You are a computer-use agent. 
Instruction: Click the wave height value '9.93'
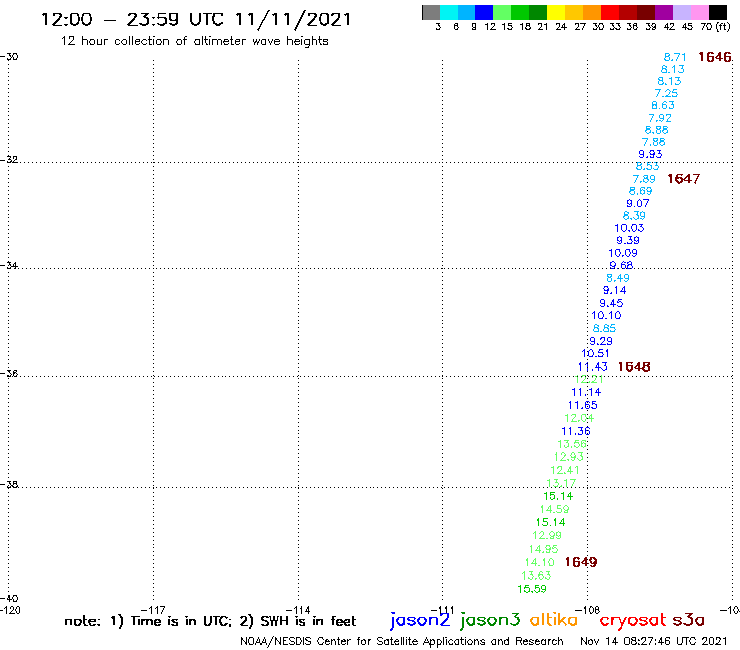[x=650, y=154]
